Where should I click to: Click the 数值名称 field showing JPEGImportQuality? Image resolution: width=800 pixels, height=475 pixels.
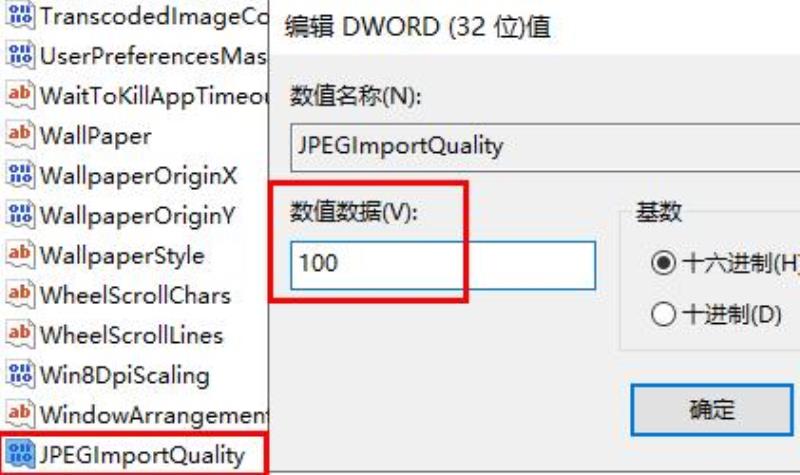[545, 147]
